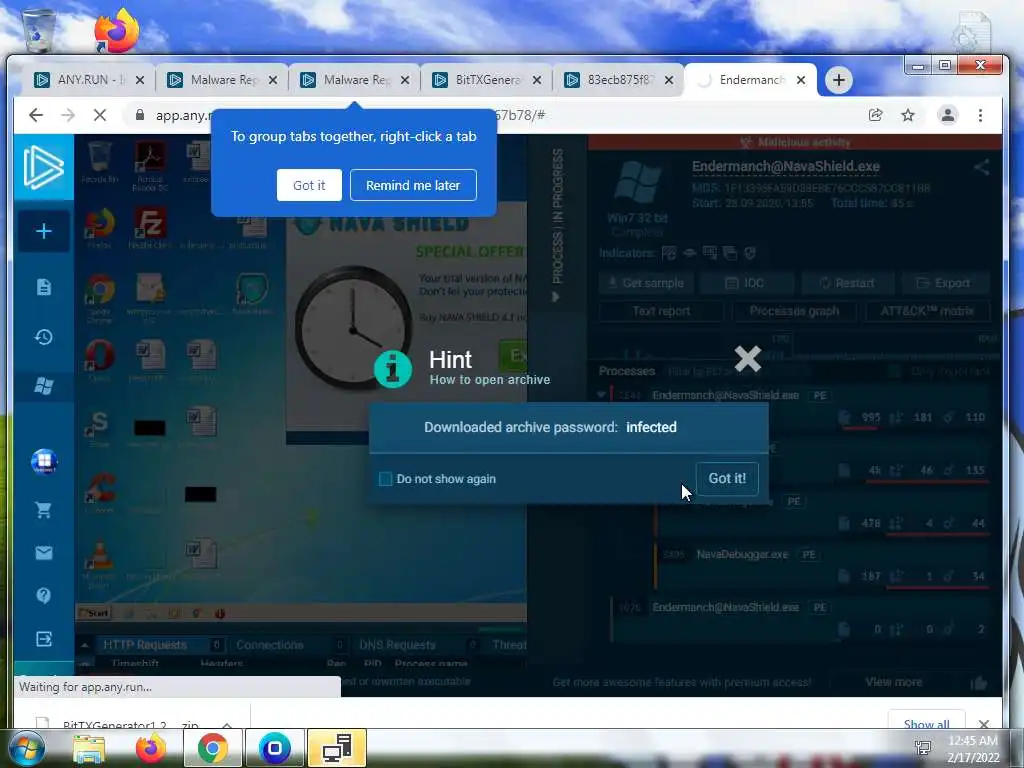Expand the HTTP Requests panel arrow
Viewport: 1024px width, 768px height.
click(x=85, y=645)
